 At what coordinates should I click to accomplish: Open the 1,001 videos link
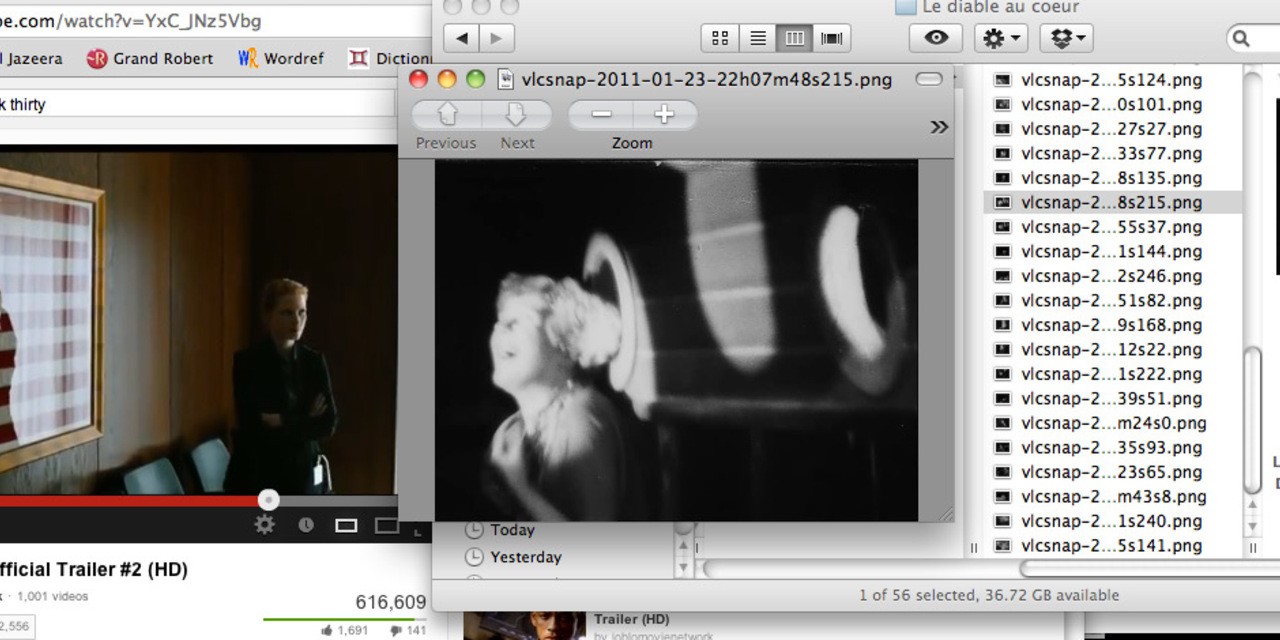[x=53, y=596]
